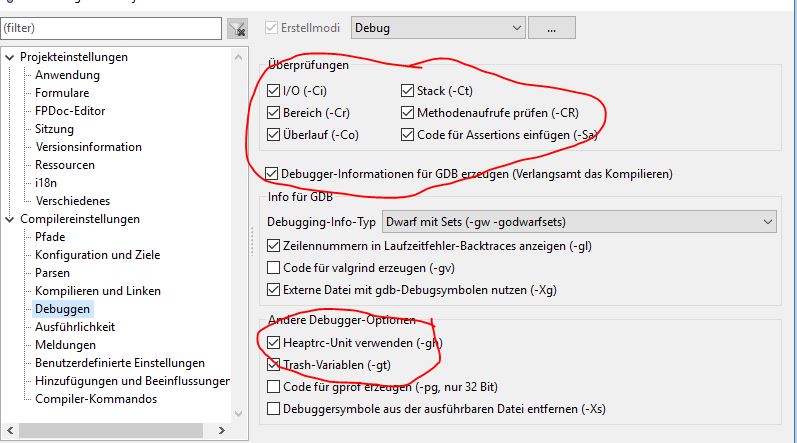Collapse the Projekteinstellungen tree node
The image size is (797, 443).
[x=10, y=57]
